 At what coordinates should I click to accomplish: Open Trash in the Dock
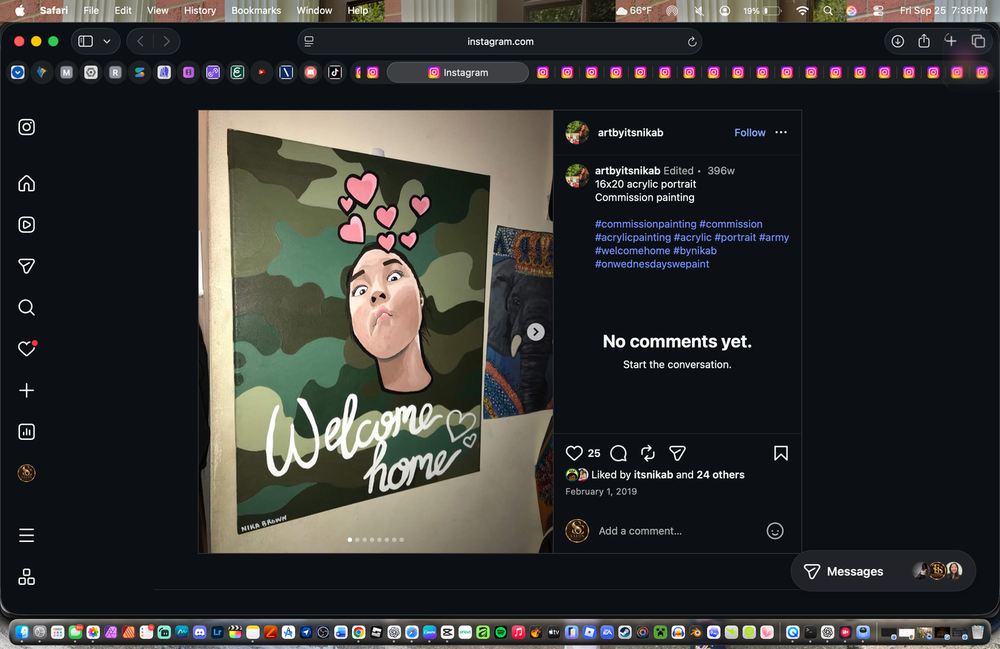click(x=978, y=632)
